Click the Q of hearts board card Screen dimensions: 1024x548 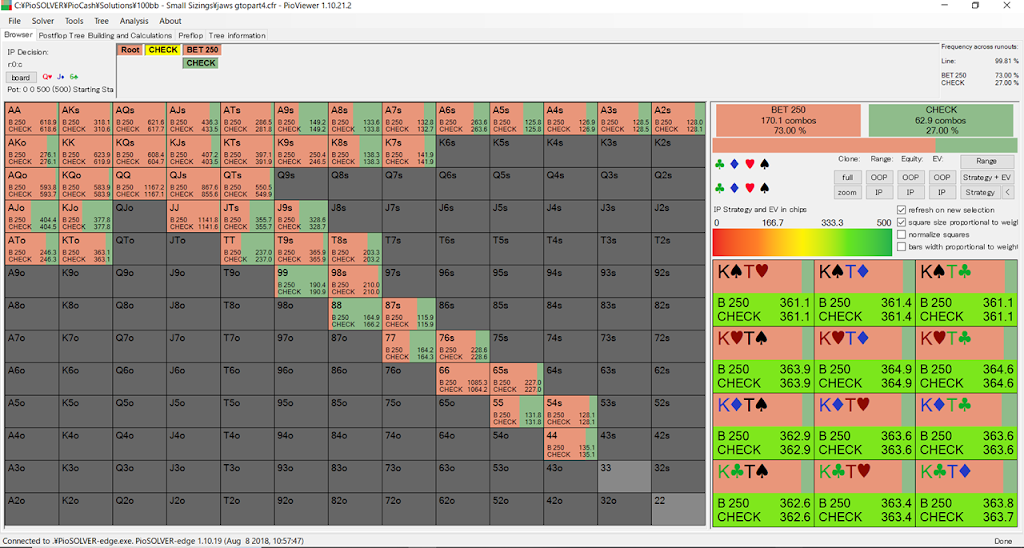coord(47,77)
